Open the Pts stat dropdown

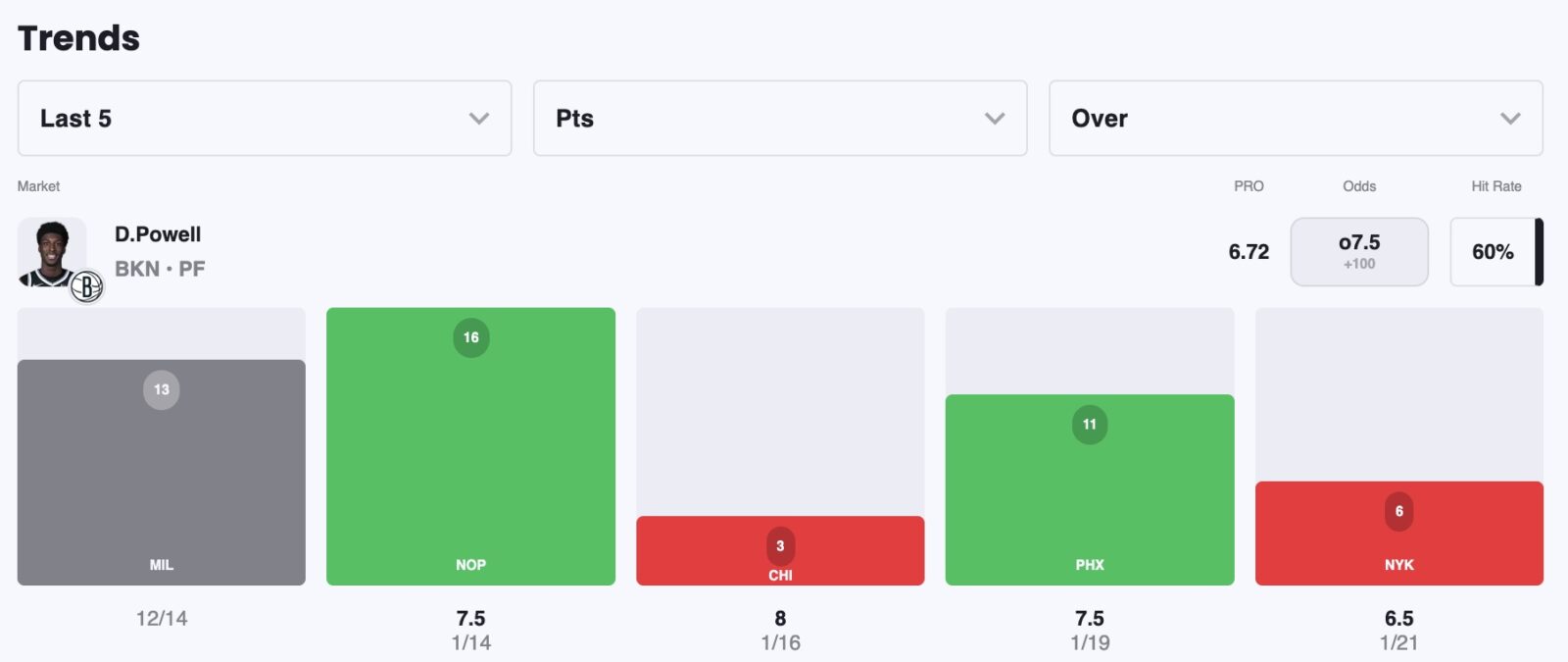[779, 119]
